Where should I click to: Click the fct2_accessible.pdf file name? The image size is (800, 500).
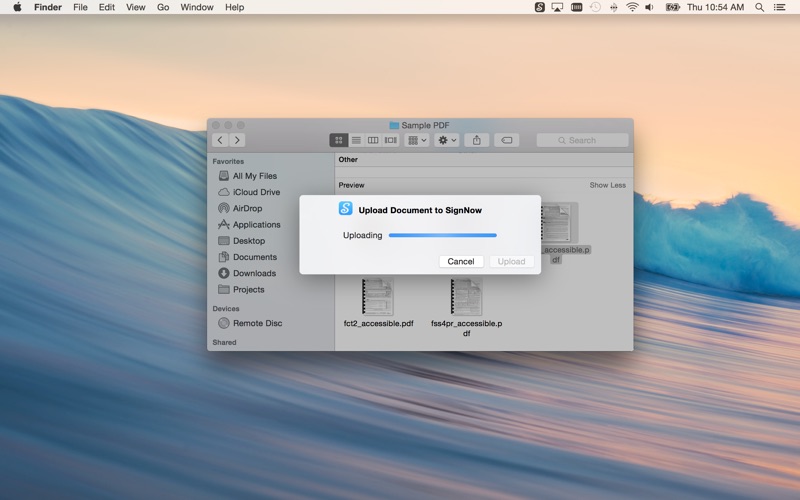pos(379,323)
